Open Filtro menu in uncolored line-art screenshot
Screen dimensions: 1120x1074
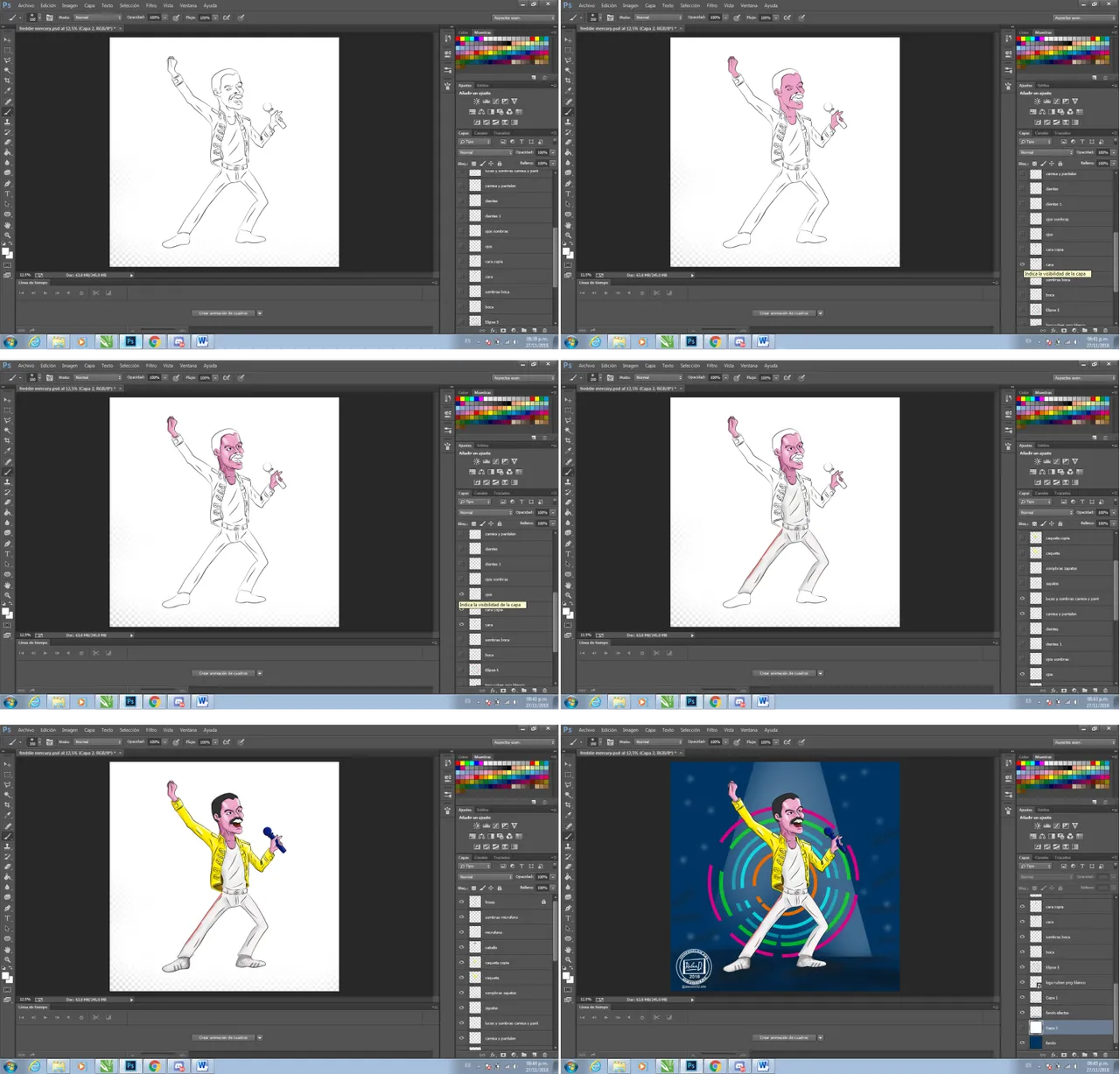click(150, 5)
